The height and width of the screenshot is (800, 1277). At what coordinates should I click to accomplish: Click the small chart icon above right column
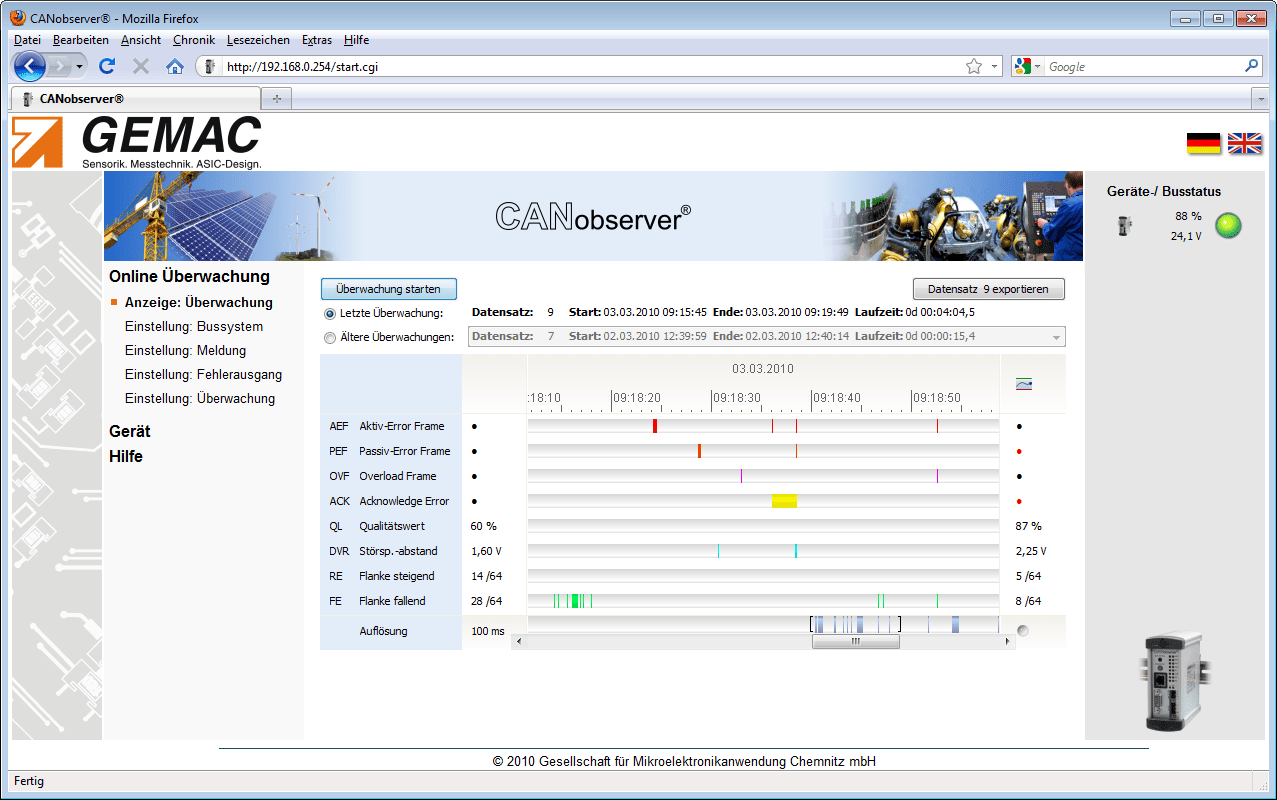1023,384
